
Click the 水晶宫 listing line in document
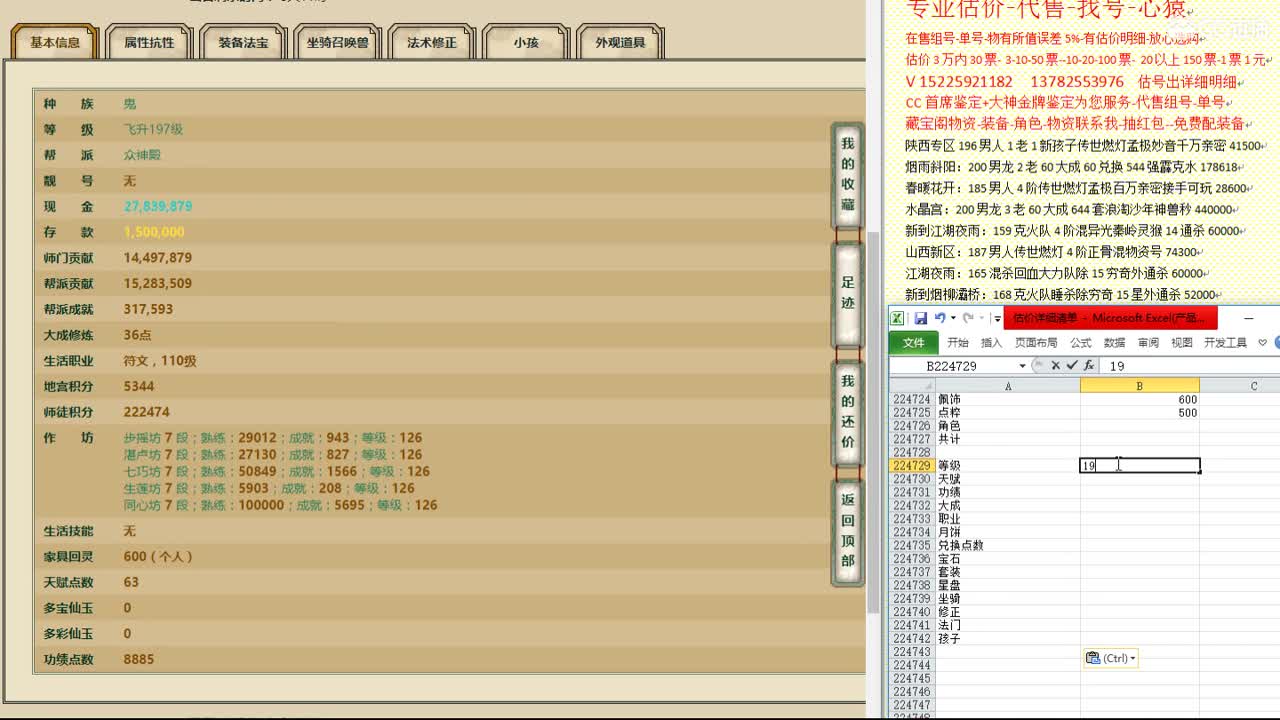[x=1070, y=210]
